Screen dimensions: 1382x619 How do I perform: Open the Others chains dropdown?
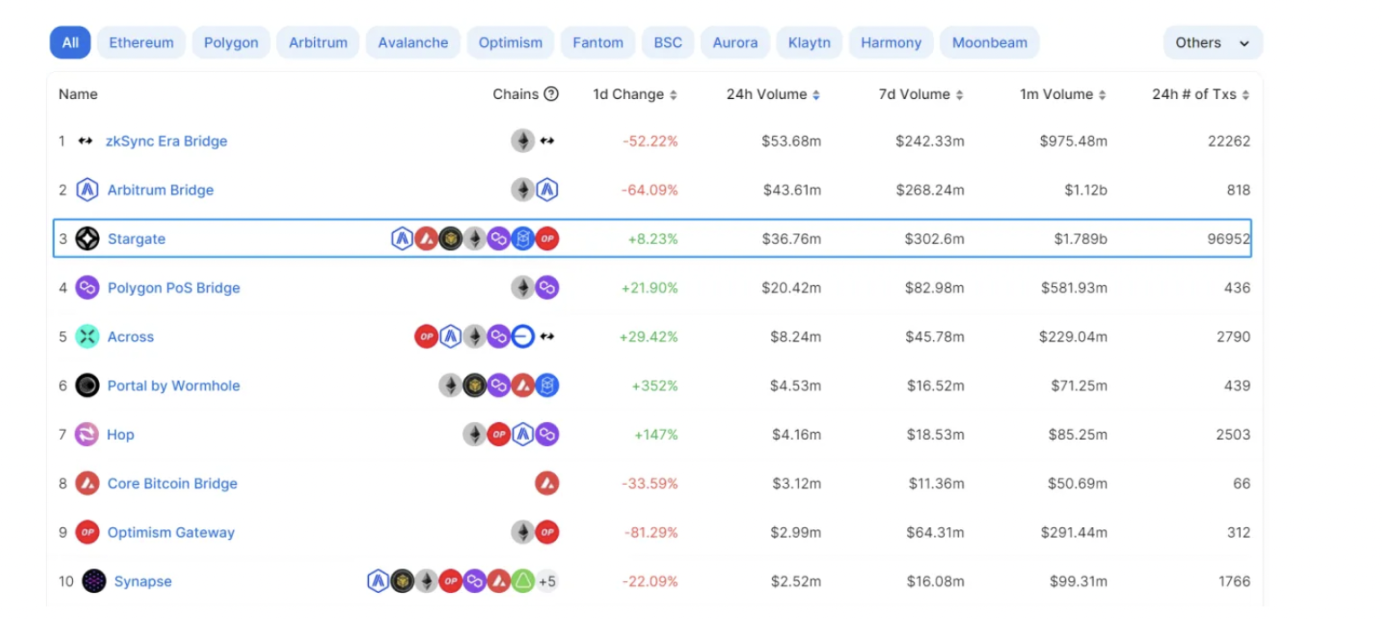click(1213, 43)
